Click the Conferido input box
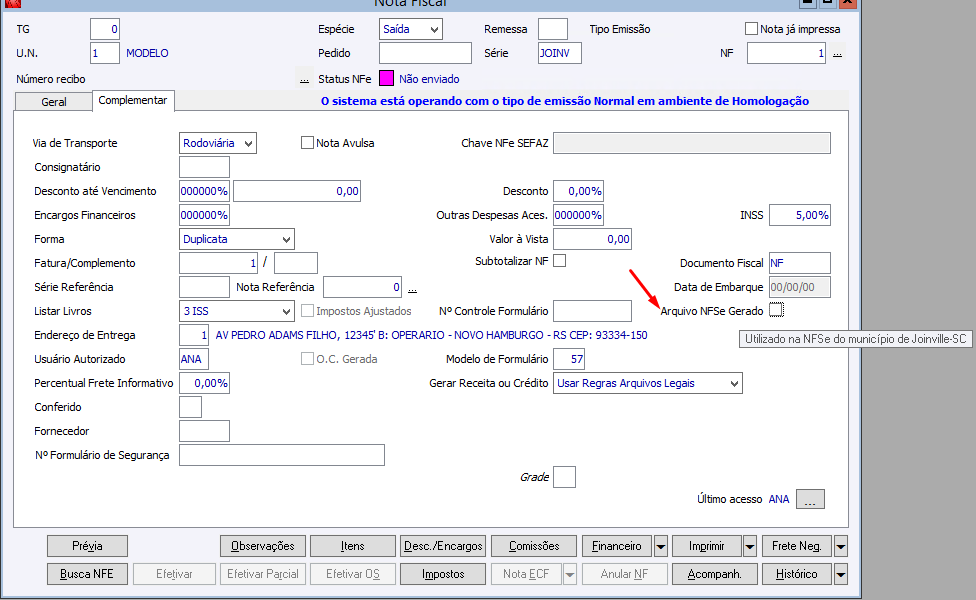Viewport: 976px width, 600px height. [x=190, y=407]
